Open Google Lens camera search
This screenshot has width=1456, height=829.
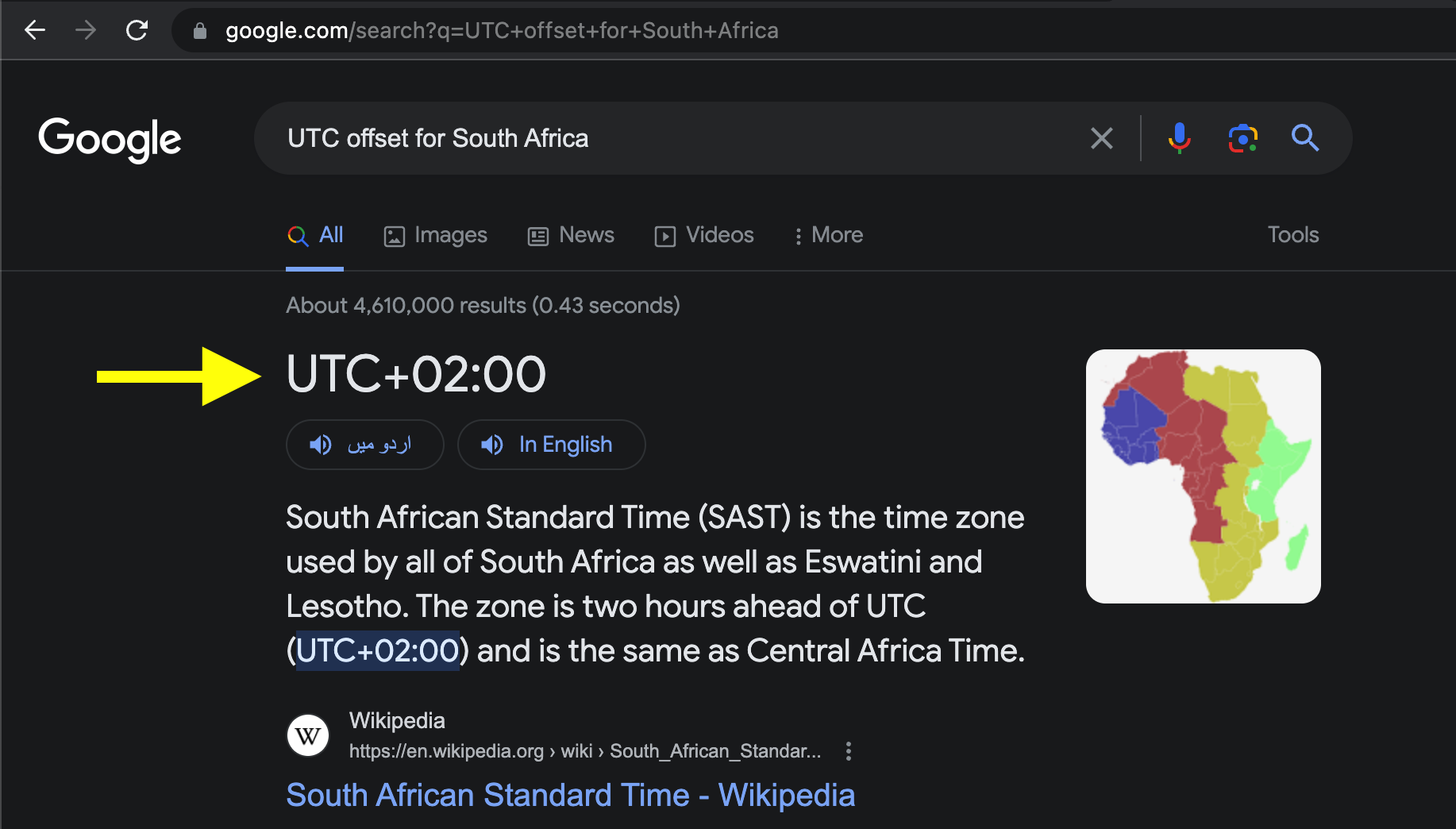tap(1242, 138)
